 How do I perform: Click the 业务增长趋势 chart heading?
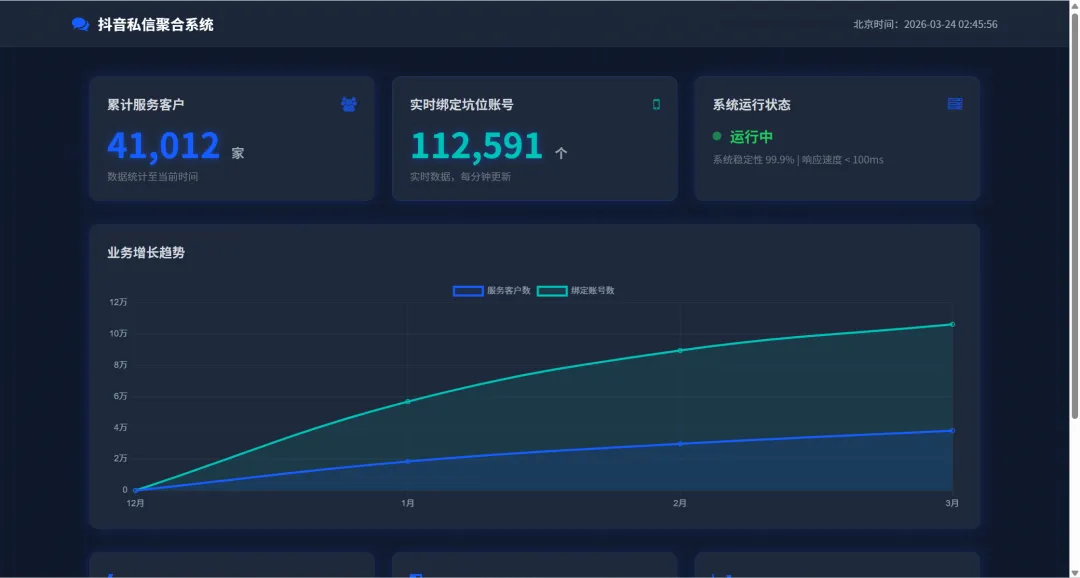point(146,253)
